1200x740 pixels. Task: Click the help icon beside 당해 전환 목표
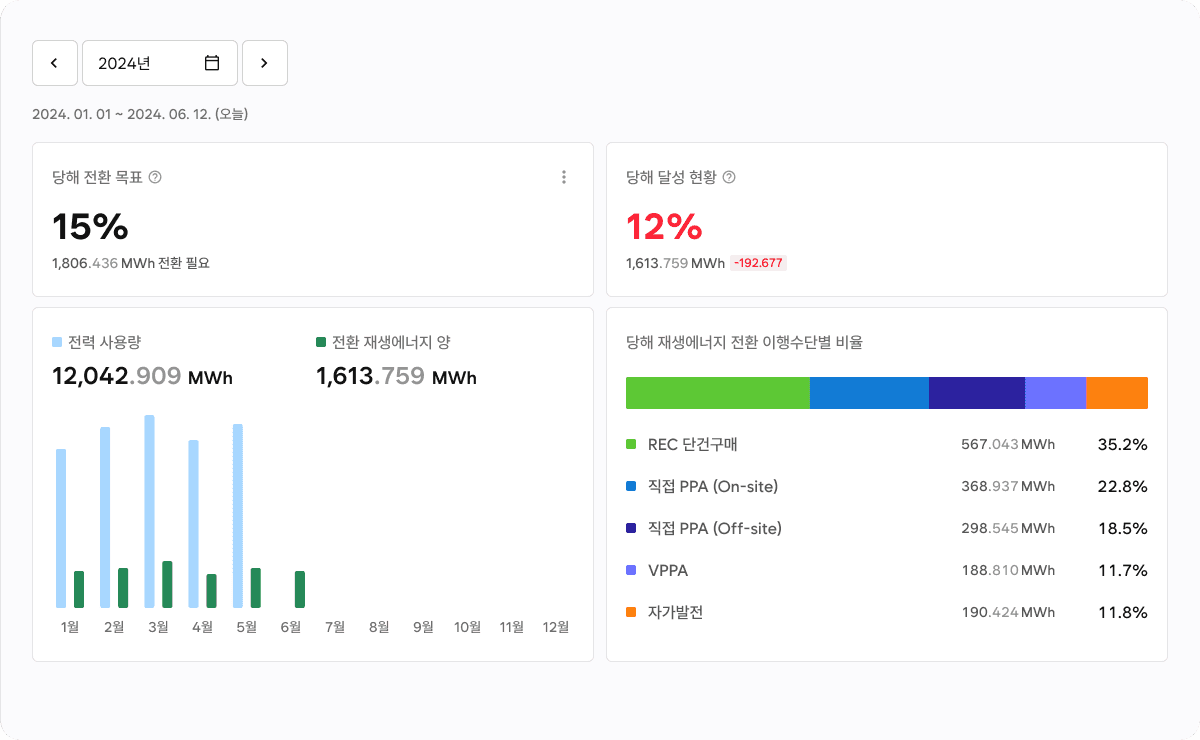tap(157, 177)
